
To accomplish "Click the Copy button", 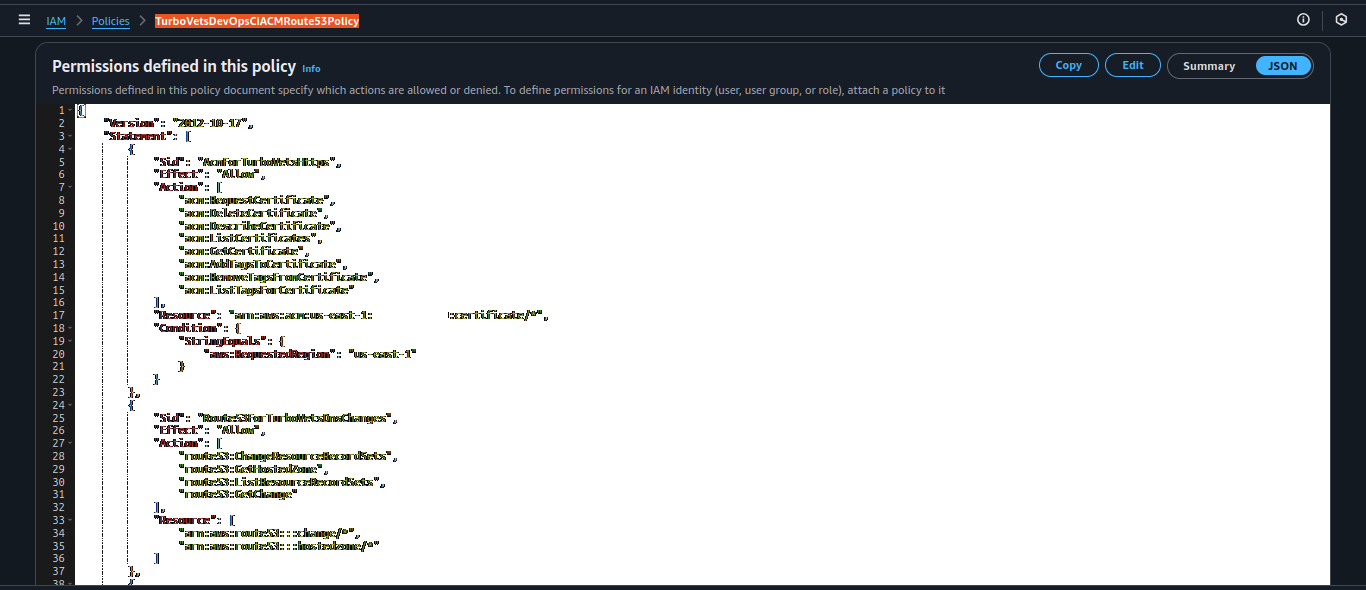I will point(1068,65).
